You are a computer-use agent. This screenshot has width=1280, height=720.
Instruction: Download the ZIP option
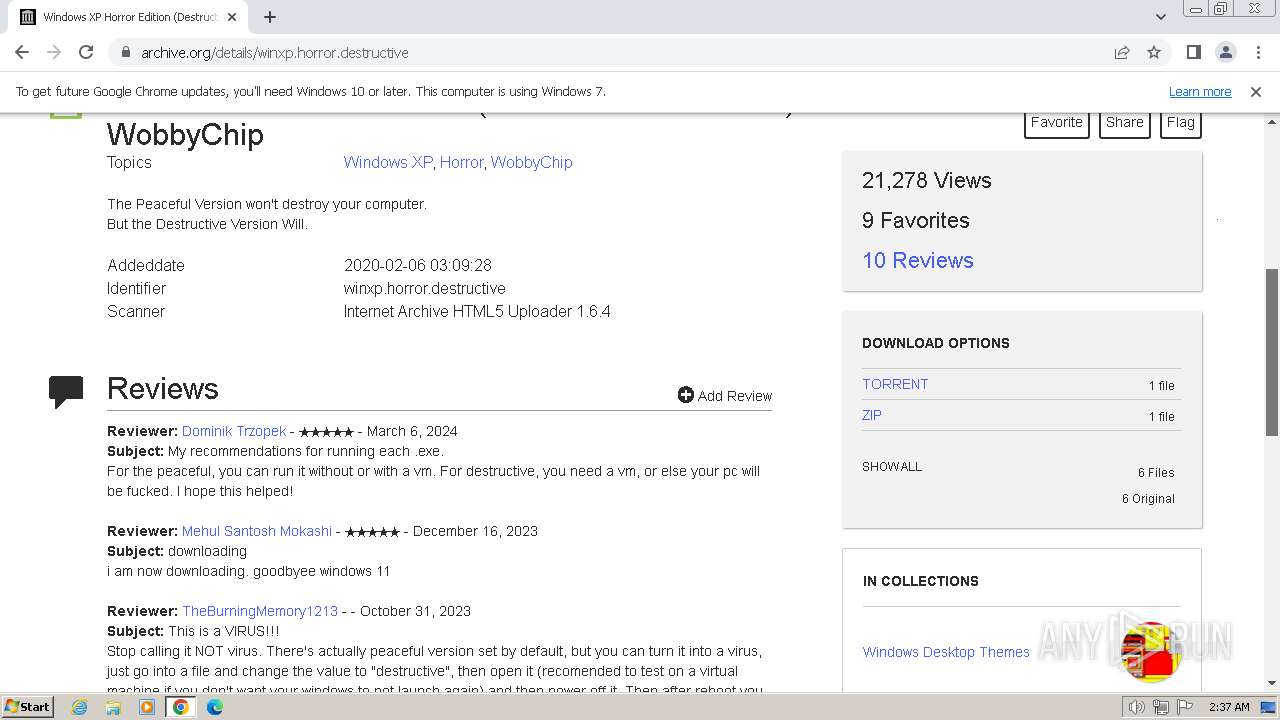[x=872, y=415]
